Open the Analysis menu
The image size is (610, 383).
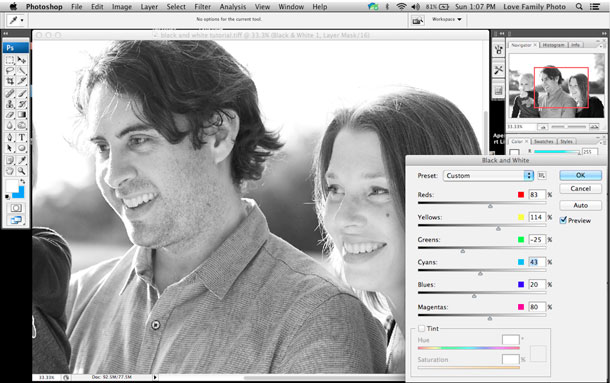tap(233, 7)
